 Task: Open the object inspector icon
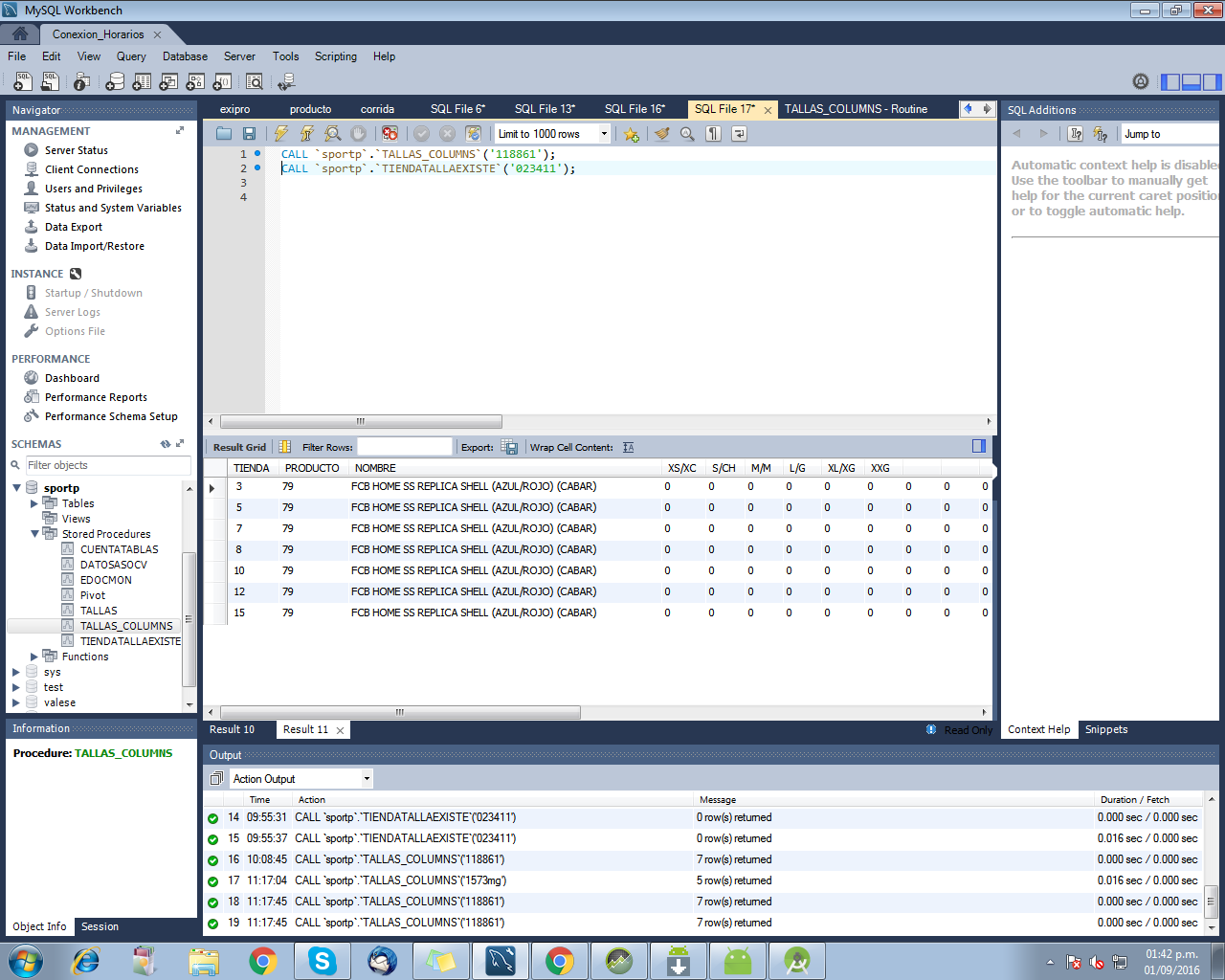click(82, 82)
